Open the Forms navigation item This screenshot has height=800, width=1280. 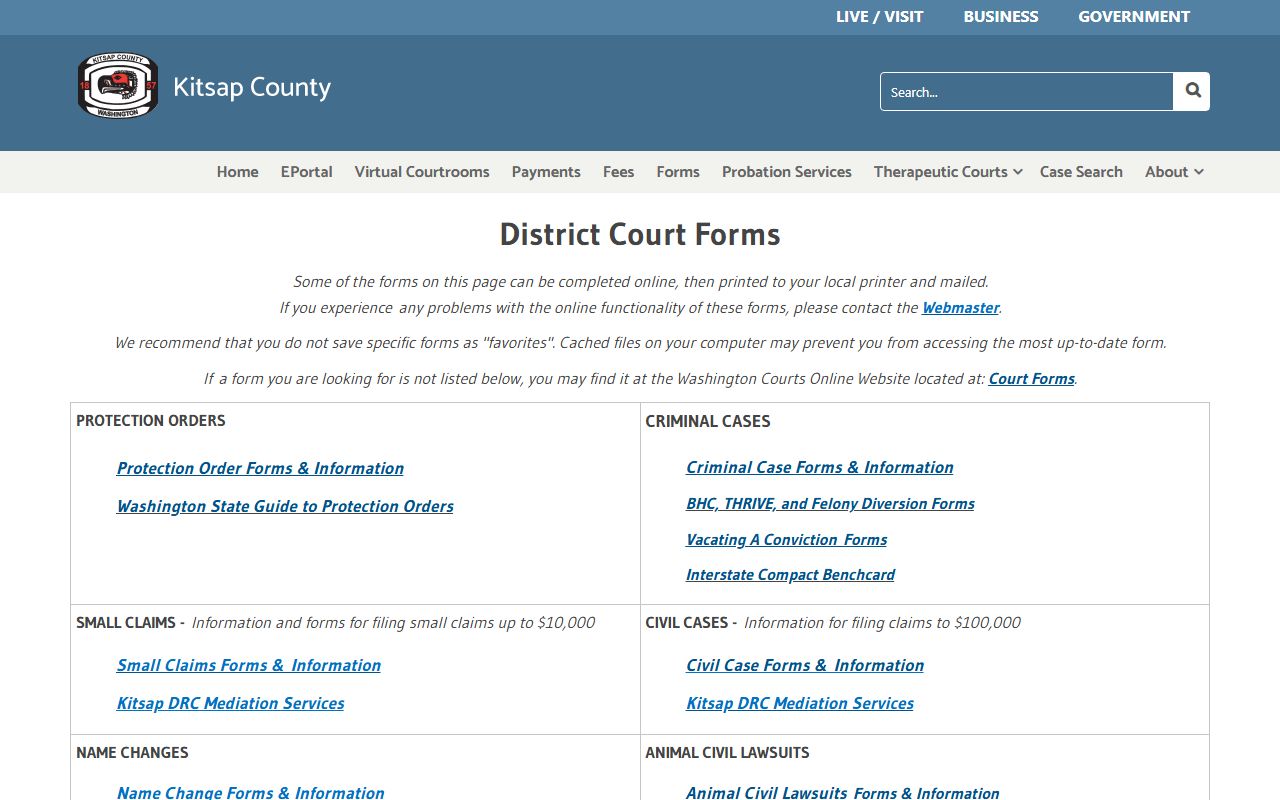click(678, 172)
